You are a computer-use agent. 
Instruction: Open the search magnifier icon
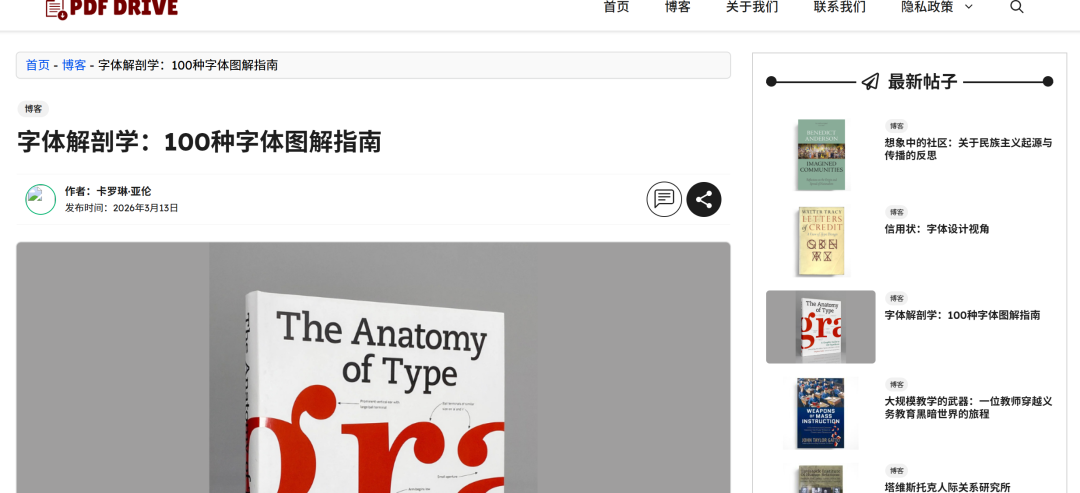point(1017,7)
